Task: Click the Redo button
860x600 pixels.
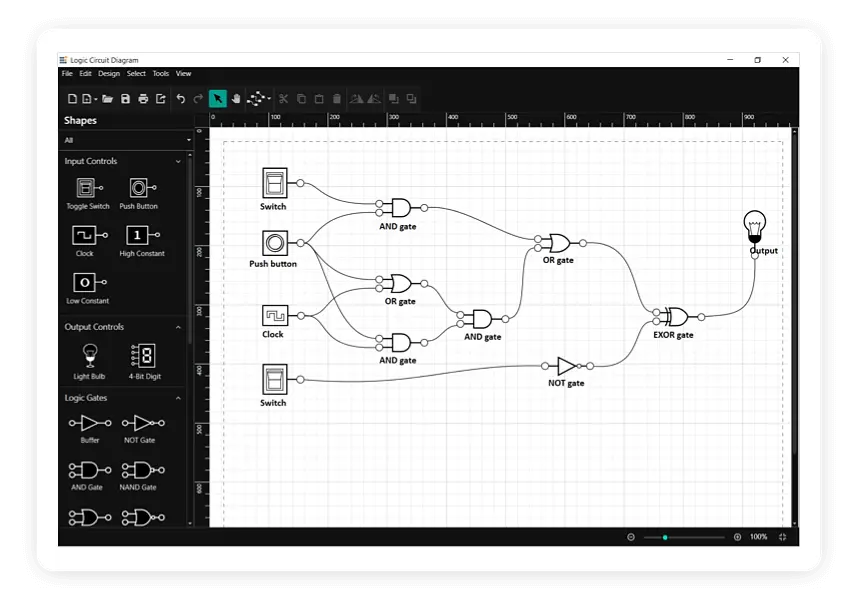Action: click(x=197, y=99)
